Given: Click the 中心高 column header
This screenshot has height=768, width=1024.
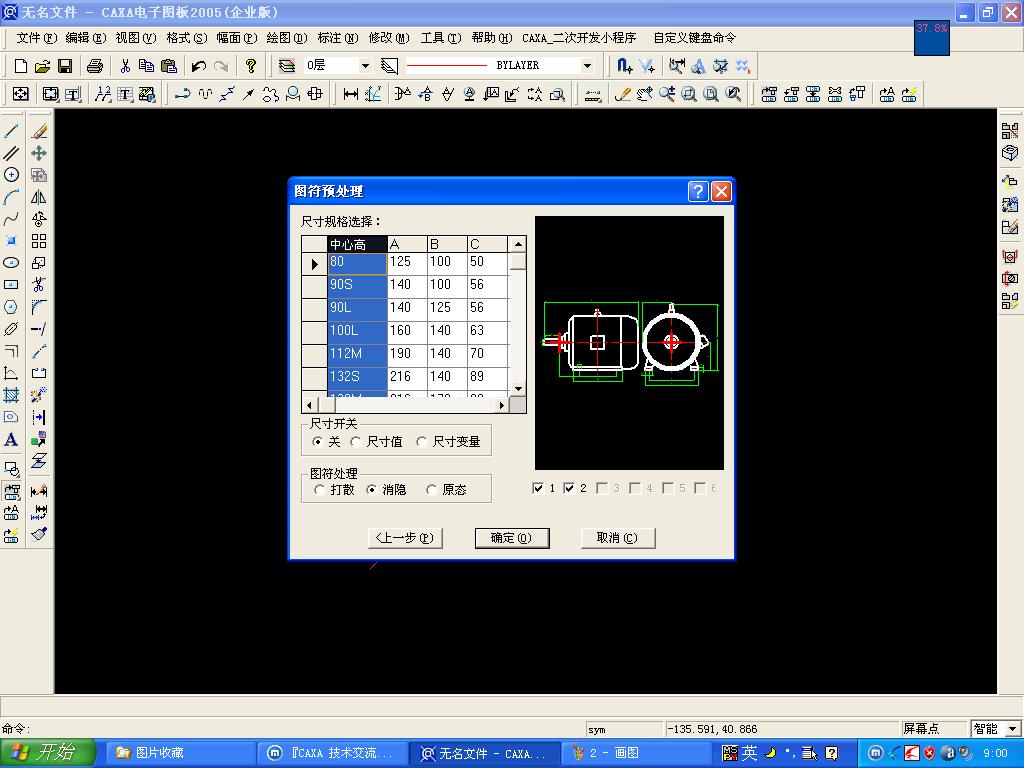Looking at the screenshot, I should pos(357,244).
